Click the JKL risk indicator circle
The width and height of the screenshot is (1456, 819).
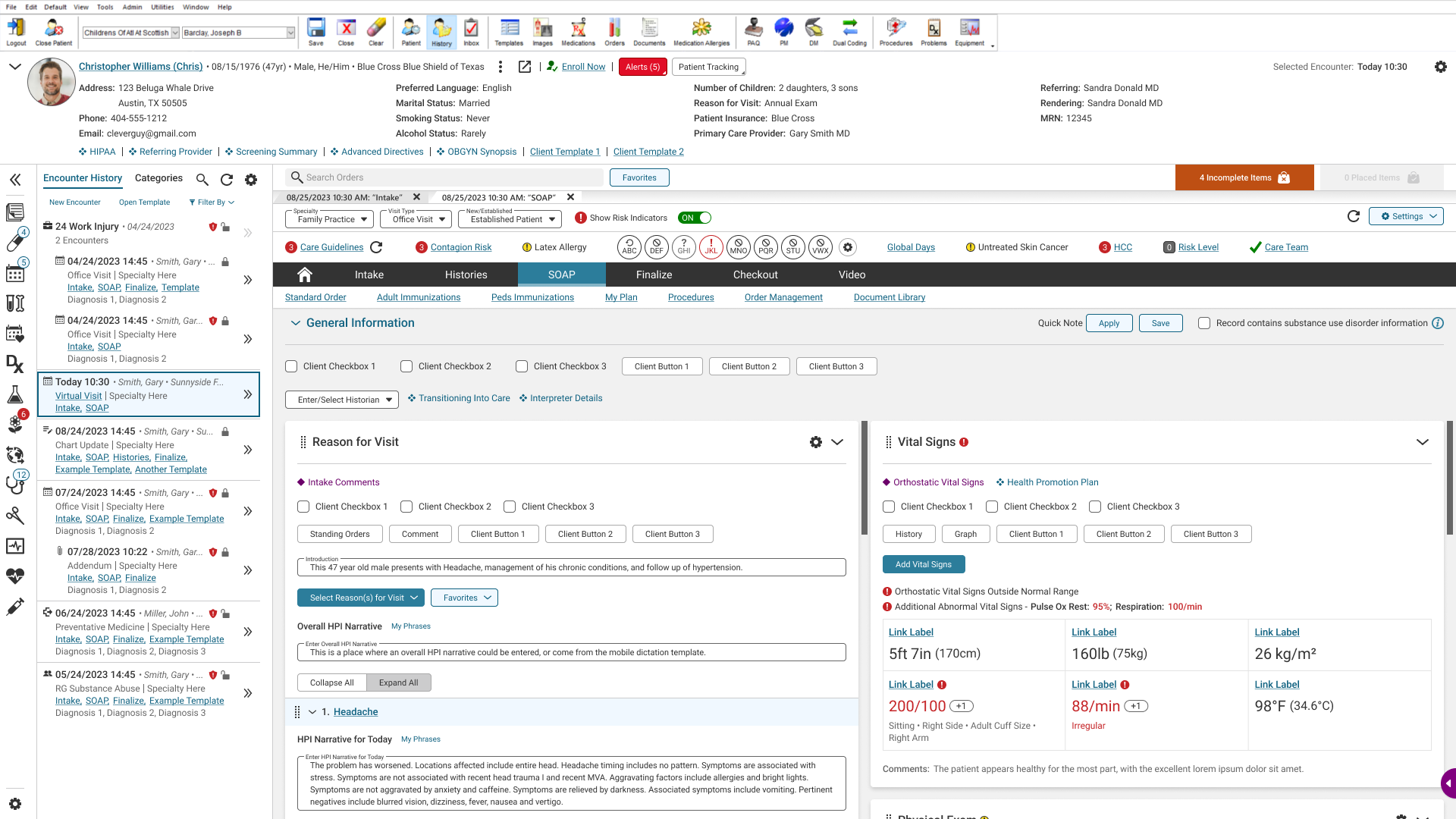pos(711,247)
